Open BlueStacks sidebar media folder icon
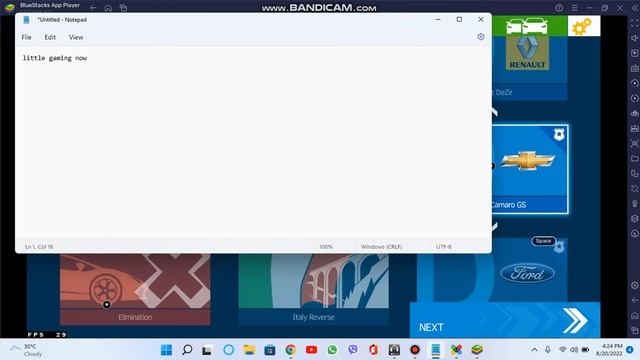 click(x=635, y=158)
